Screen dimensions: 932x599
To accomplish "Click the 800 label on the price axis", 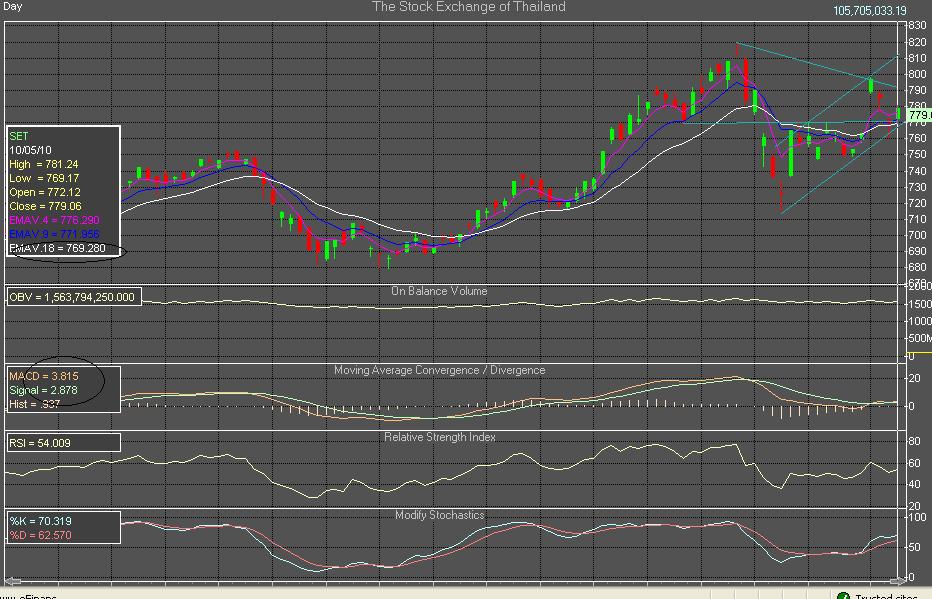I will 918,74.
